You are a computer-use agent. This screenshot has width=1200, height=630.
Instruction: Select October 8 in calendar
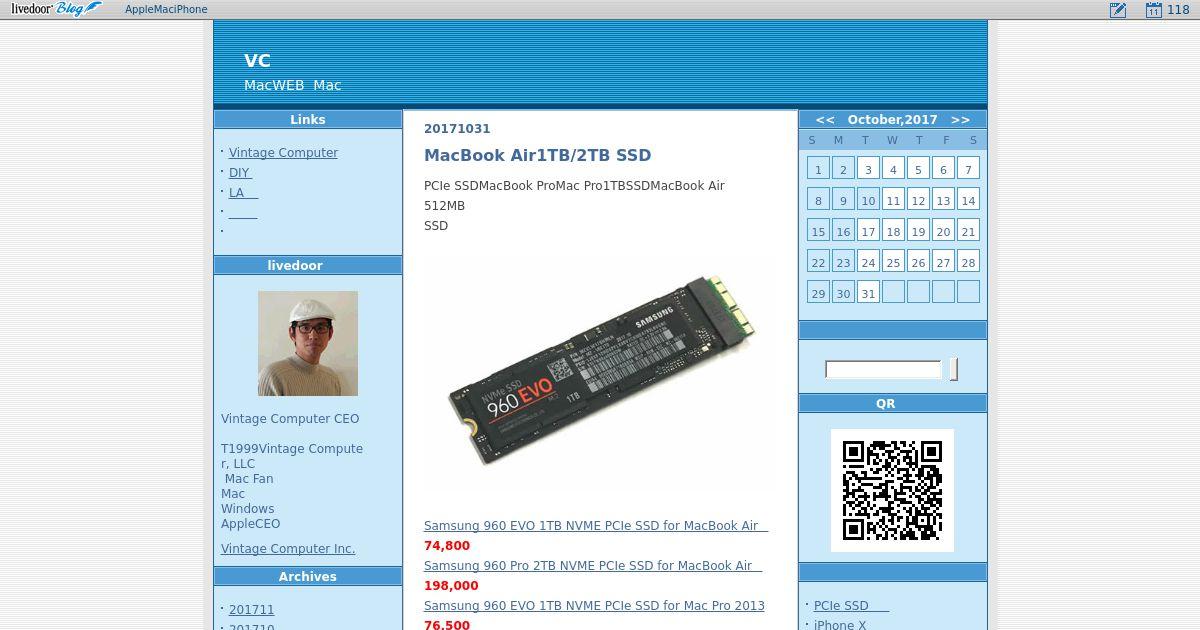click(x=818, y=200)
